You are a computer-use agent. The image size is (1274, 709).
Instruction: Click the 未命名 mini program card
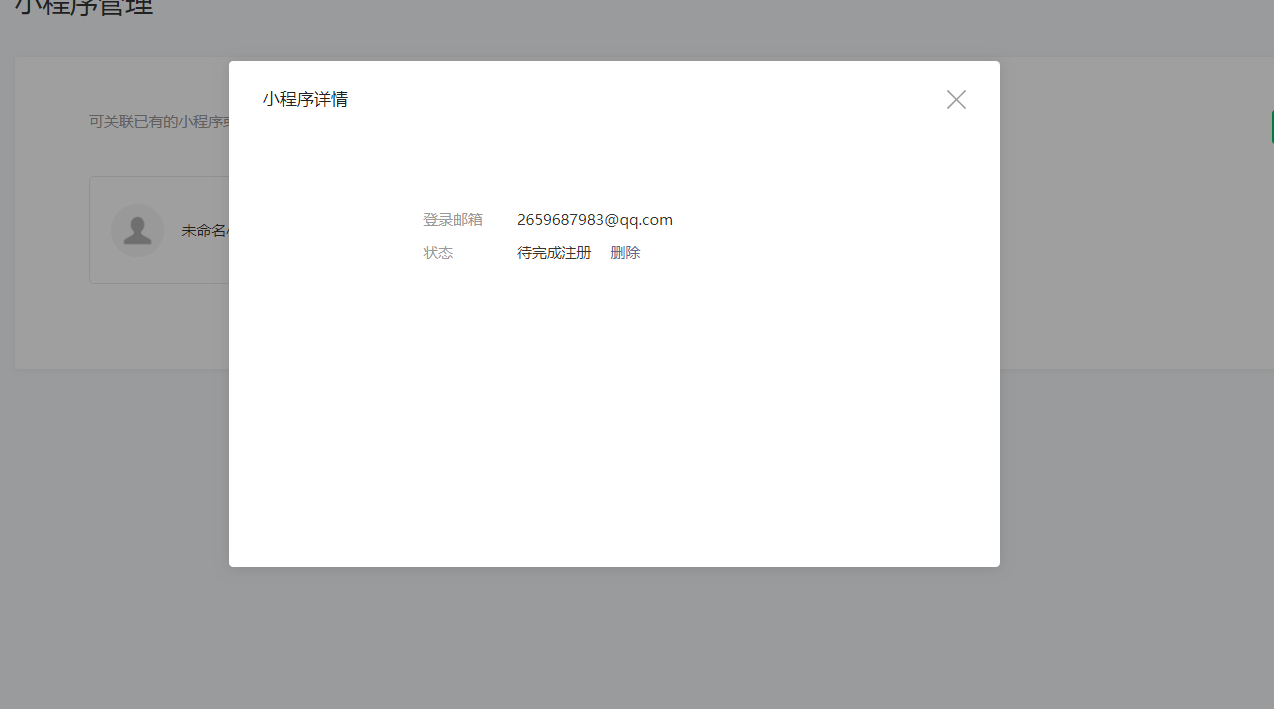point(160,230)
